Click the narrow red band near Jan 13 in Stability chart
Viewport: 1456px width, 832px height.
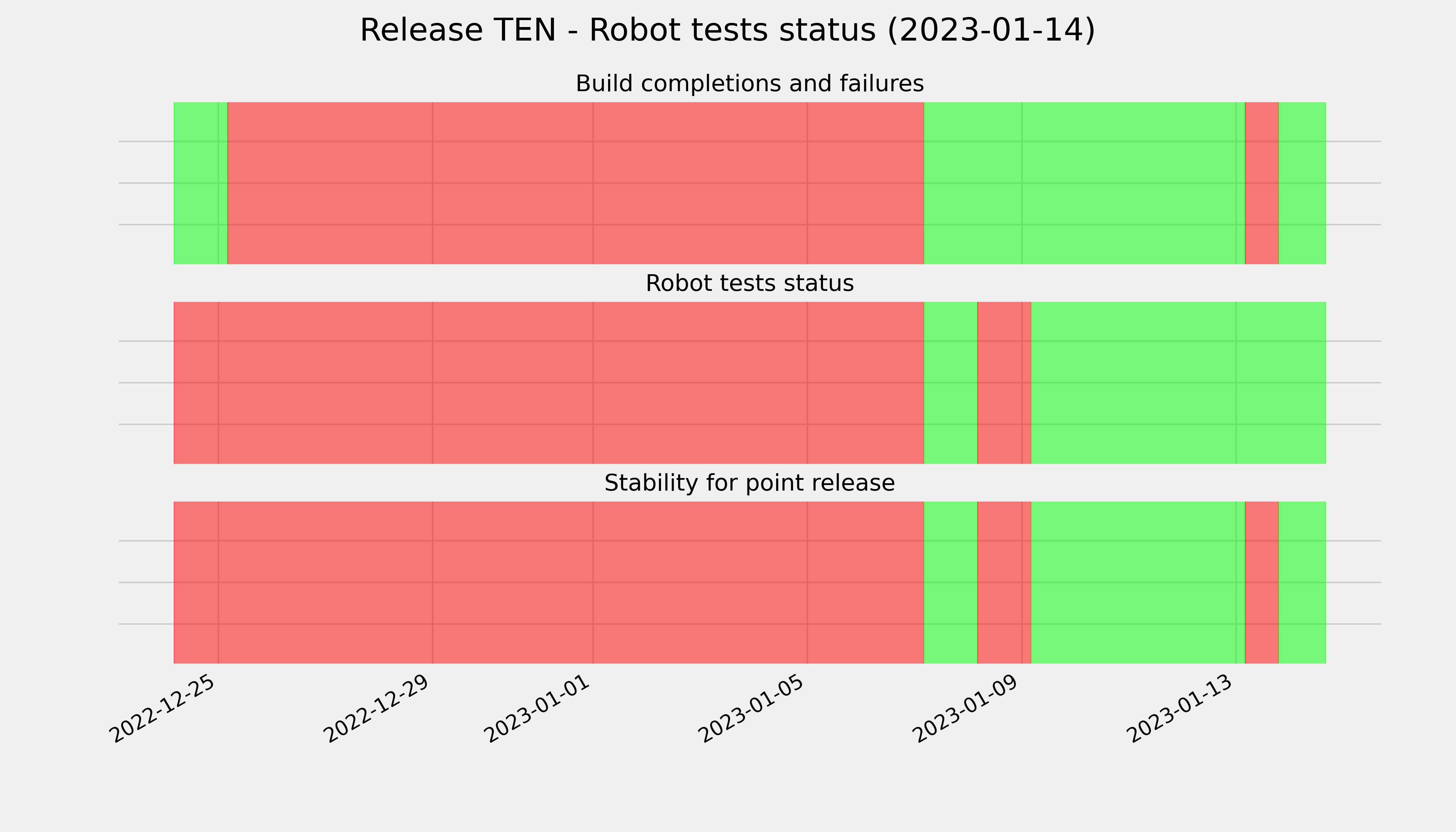pyautogui.click(x=1262, y=582)
